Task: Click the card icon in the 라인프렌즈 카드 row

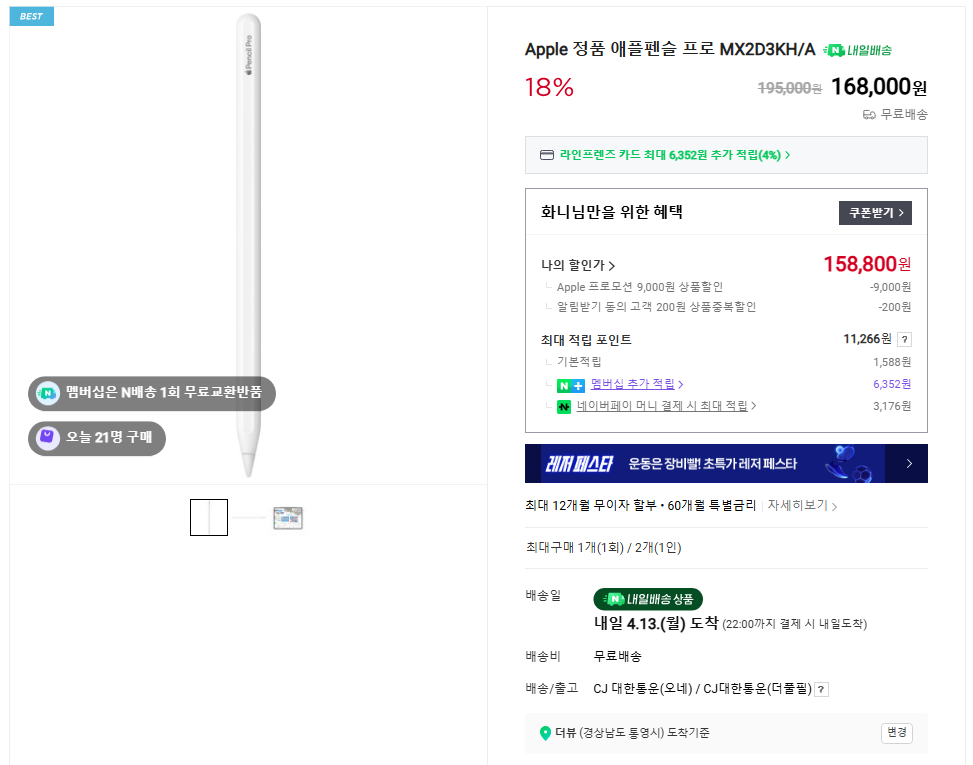Action: coord(546,155)
